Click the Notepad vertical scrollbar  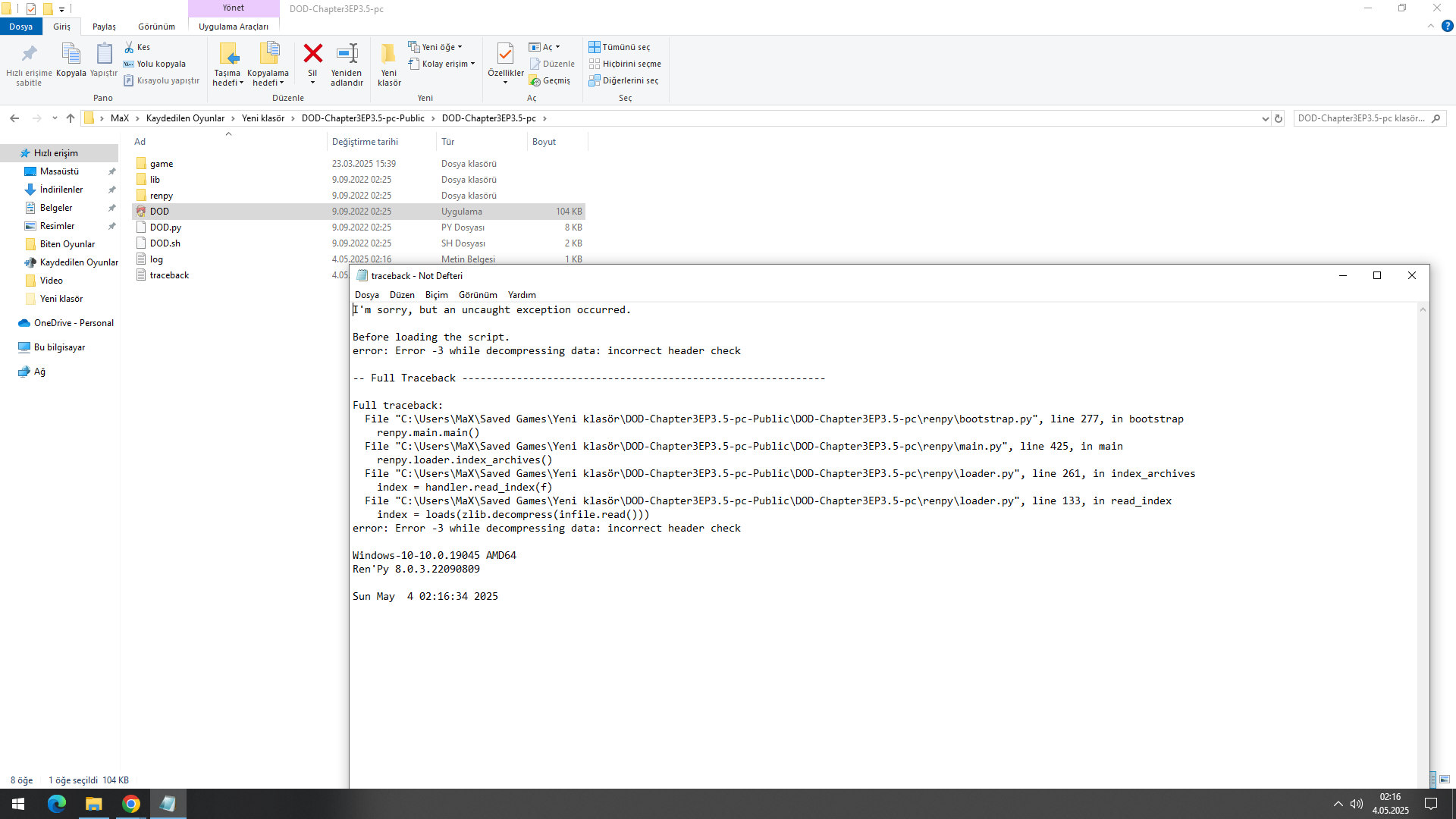1423,531
